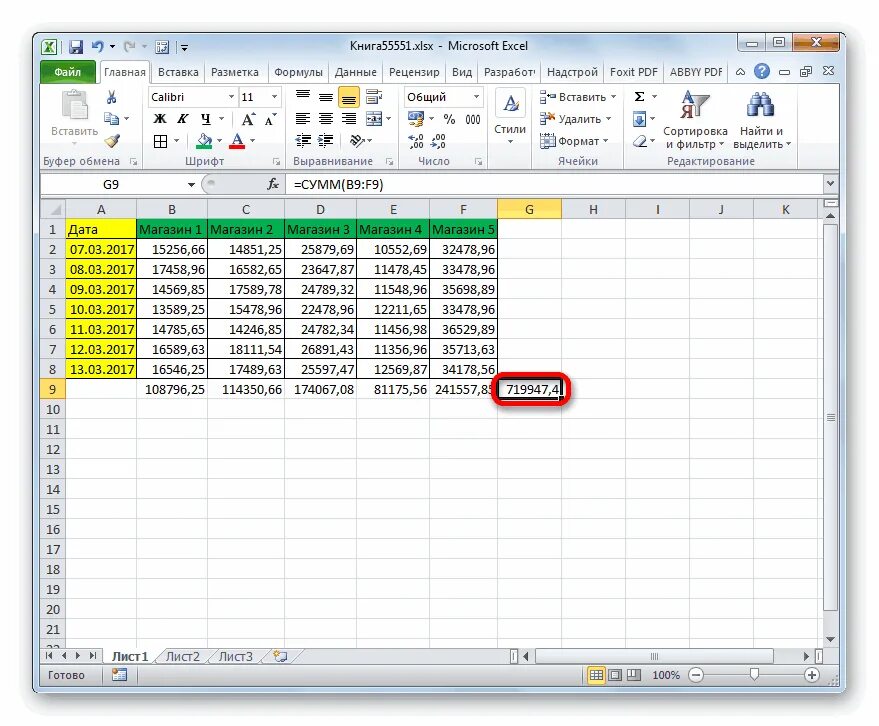Toggle middle vertical alignment

pos(326,97)
